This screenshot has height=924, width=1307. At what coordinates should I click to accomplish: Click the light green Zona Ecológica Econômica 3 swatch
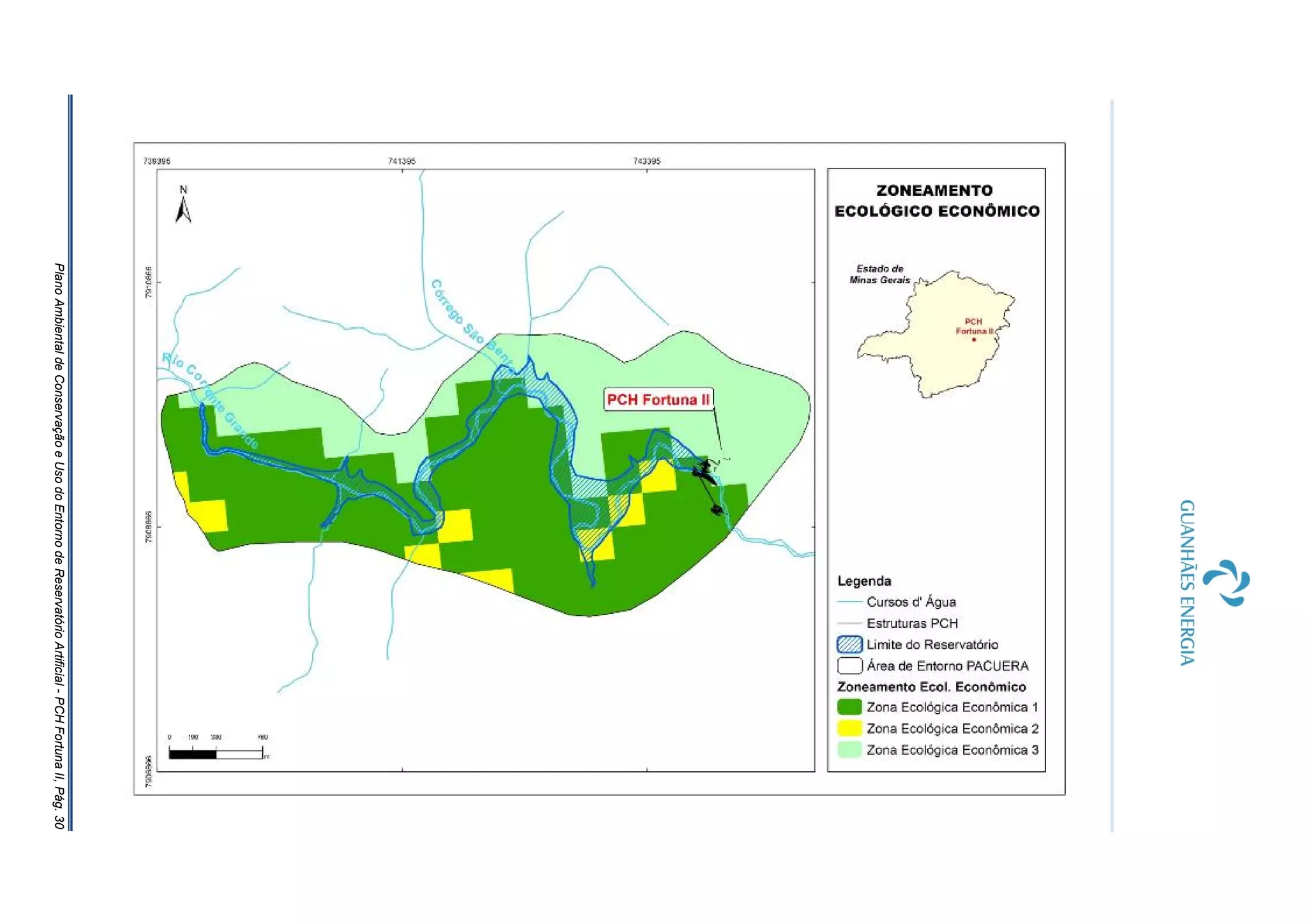(x=849, y=750)
